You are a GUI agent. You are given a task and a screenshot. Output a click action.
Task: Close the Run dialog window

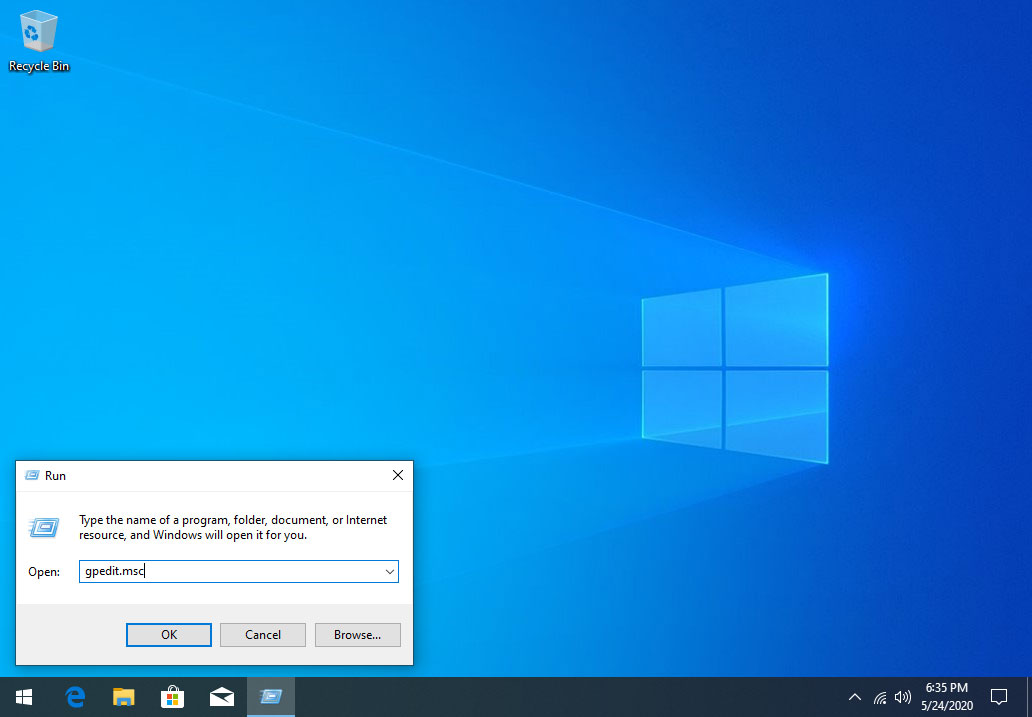(x=397, y=475)
